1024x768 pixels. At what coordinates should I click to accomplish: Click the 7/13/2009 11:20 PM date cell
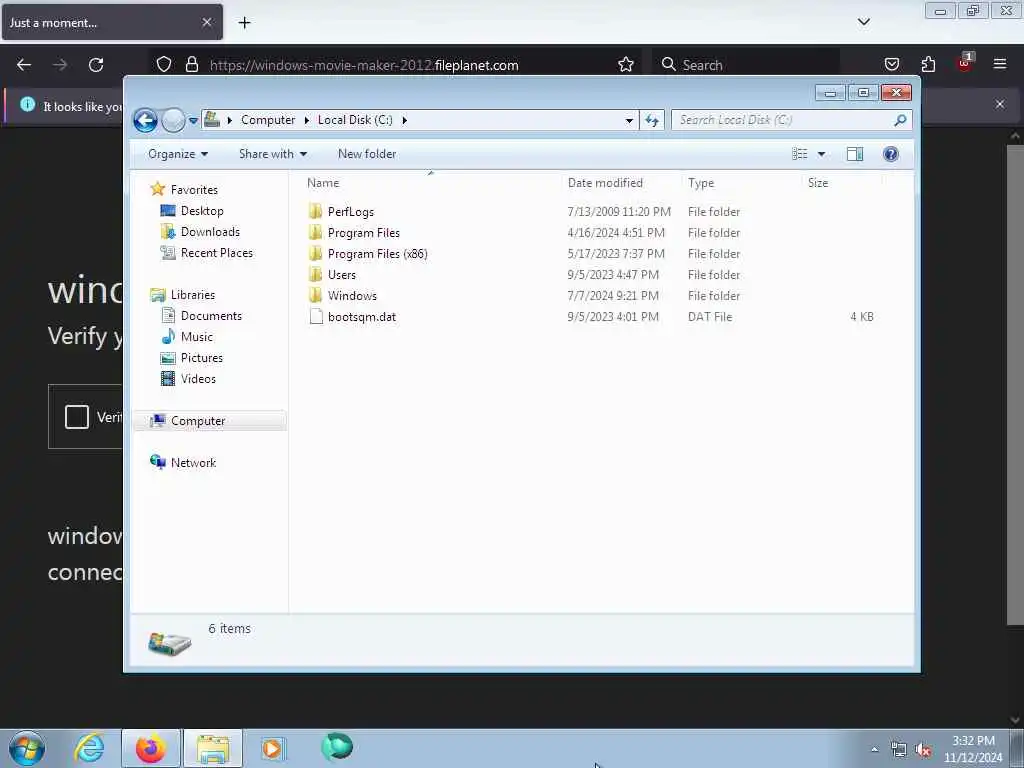(618, 212)
